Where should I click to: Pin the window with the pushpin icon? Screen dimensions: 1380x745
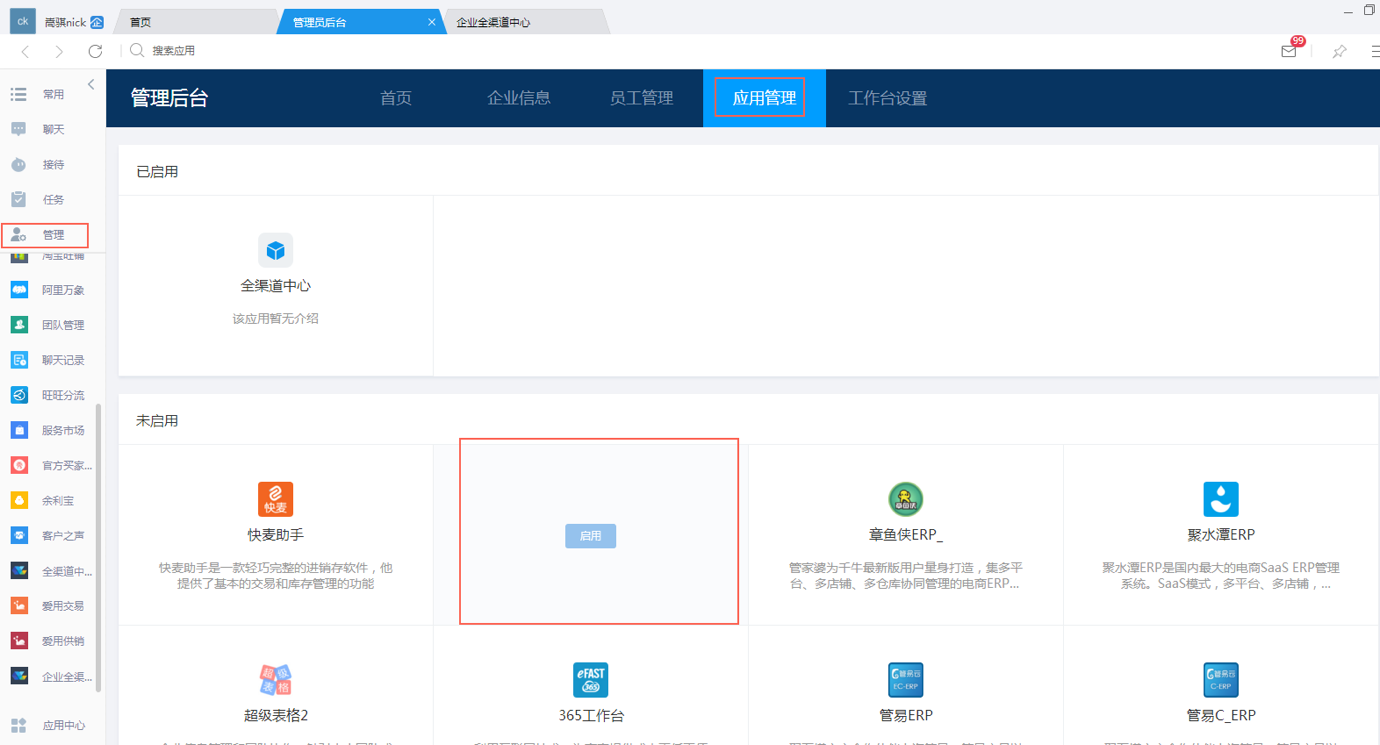point(1339,51)
